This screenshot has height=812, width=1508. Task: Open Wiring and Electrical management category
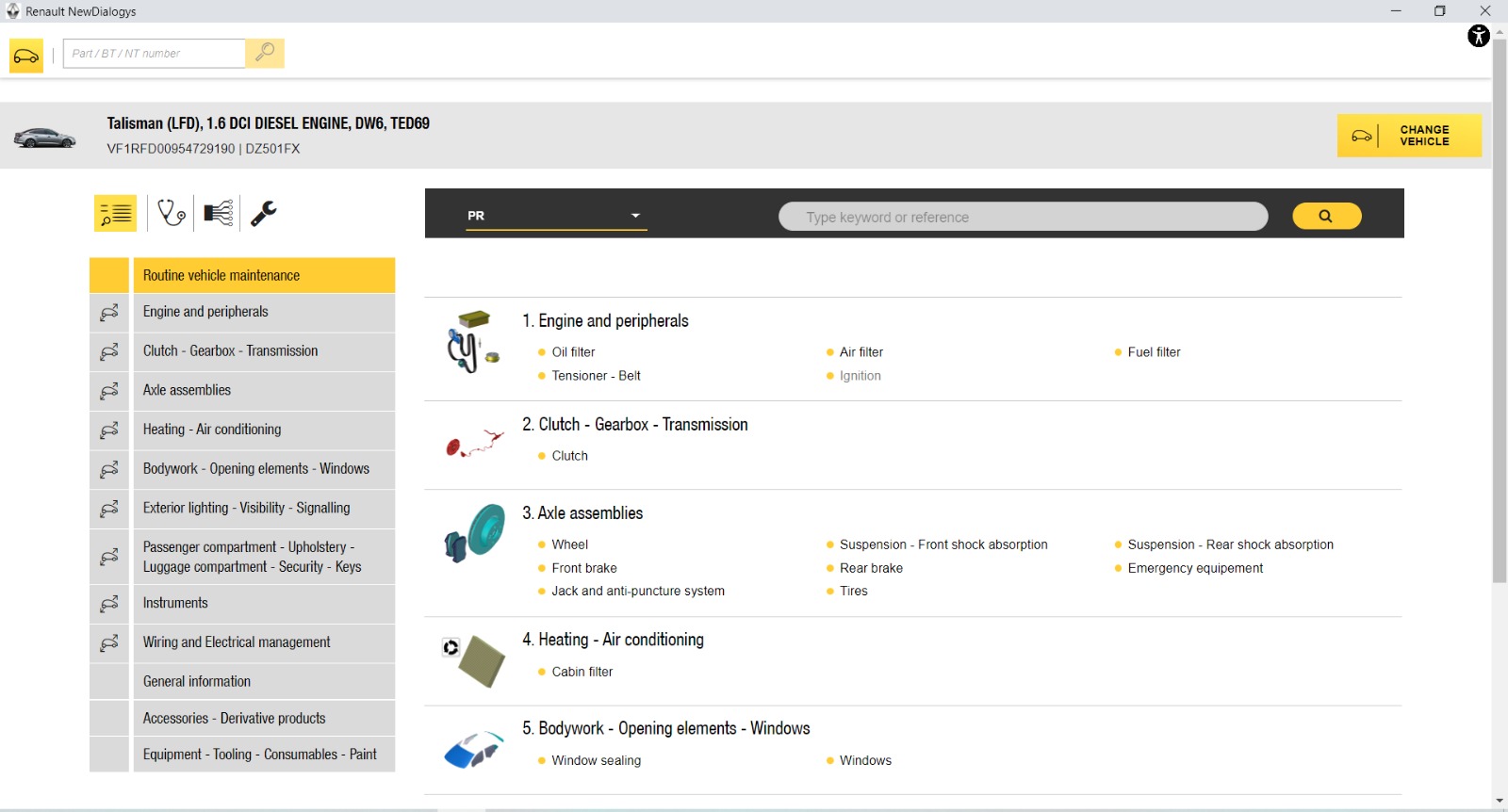pos(264,642)
